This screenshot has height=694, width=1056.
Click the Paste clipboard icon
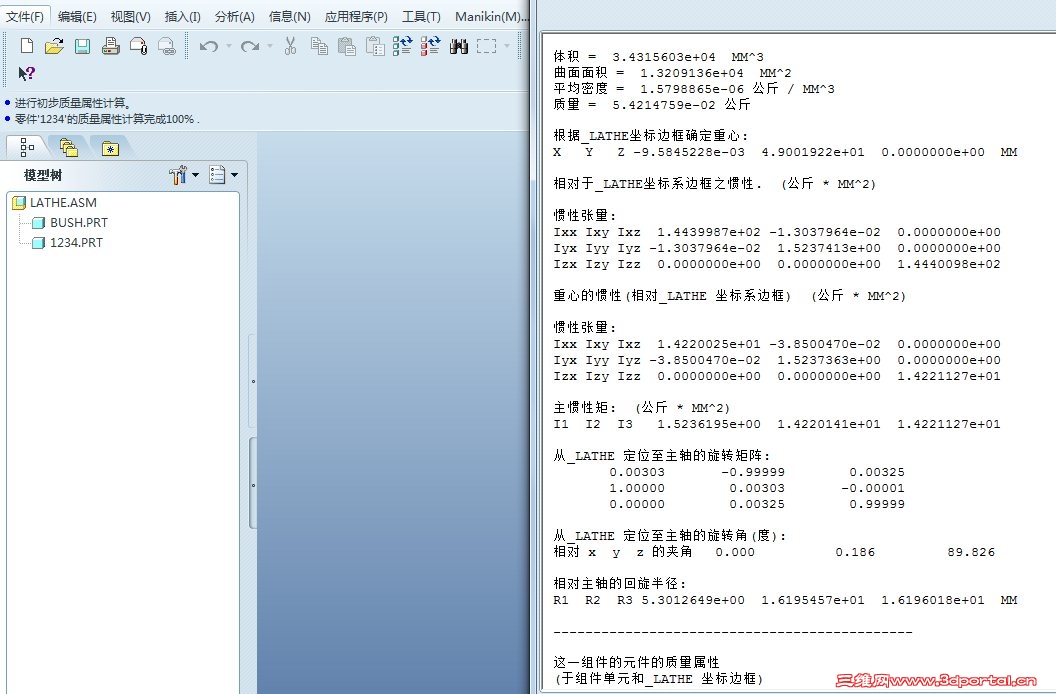click(346, 46)
